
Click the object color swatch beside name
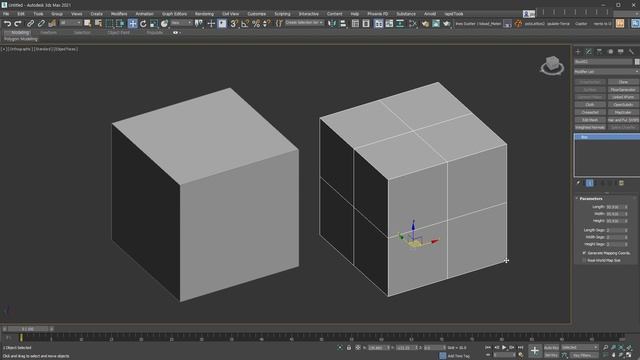(x=637, y=62)
